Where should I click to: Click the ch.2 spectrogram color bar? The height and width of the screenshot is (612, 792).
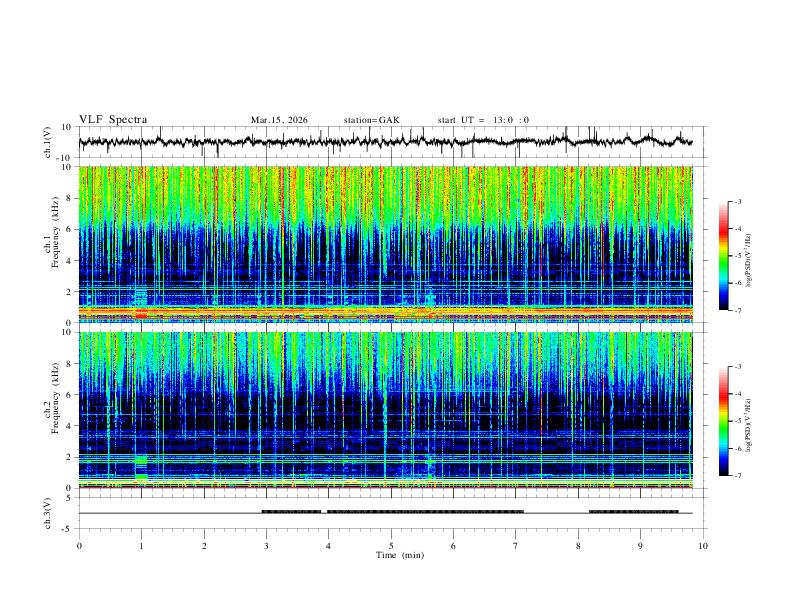[724, 421]
